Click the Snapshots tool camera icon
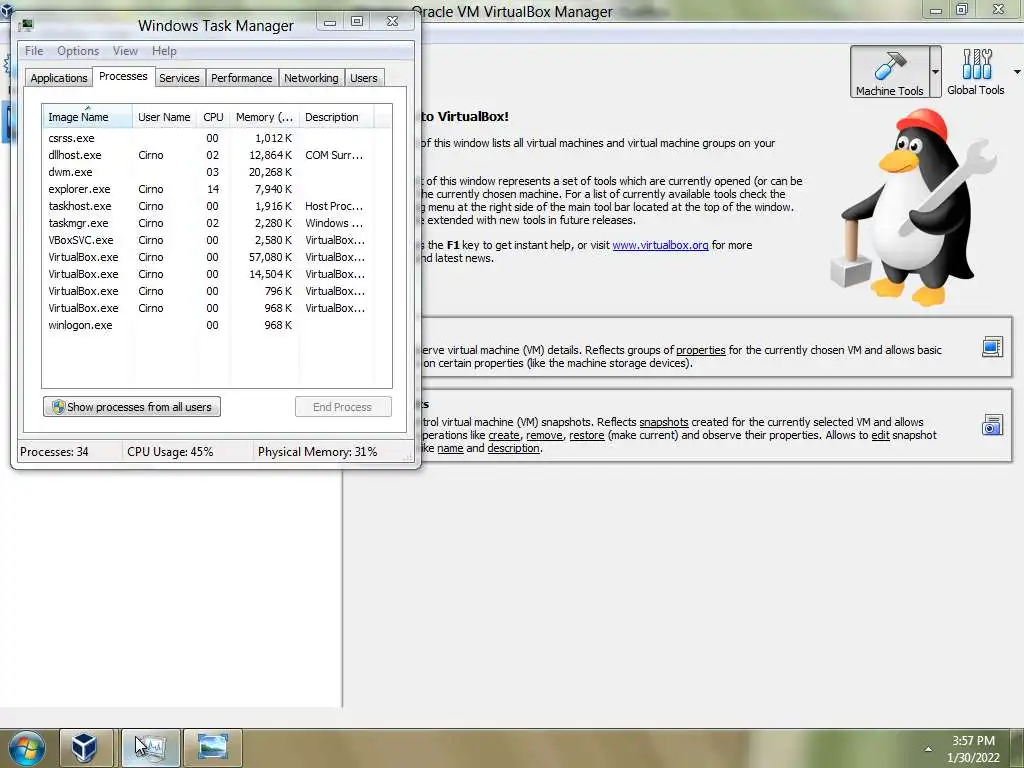Image resolution: width=1024 pixels, height=768 pixels. click(992, 425)
